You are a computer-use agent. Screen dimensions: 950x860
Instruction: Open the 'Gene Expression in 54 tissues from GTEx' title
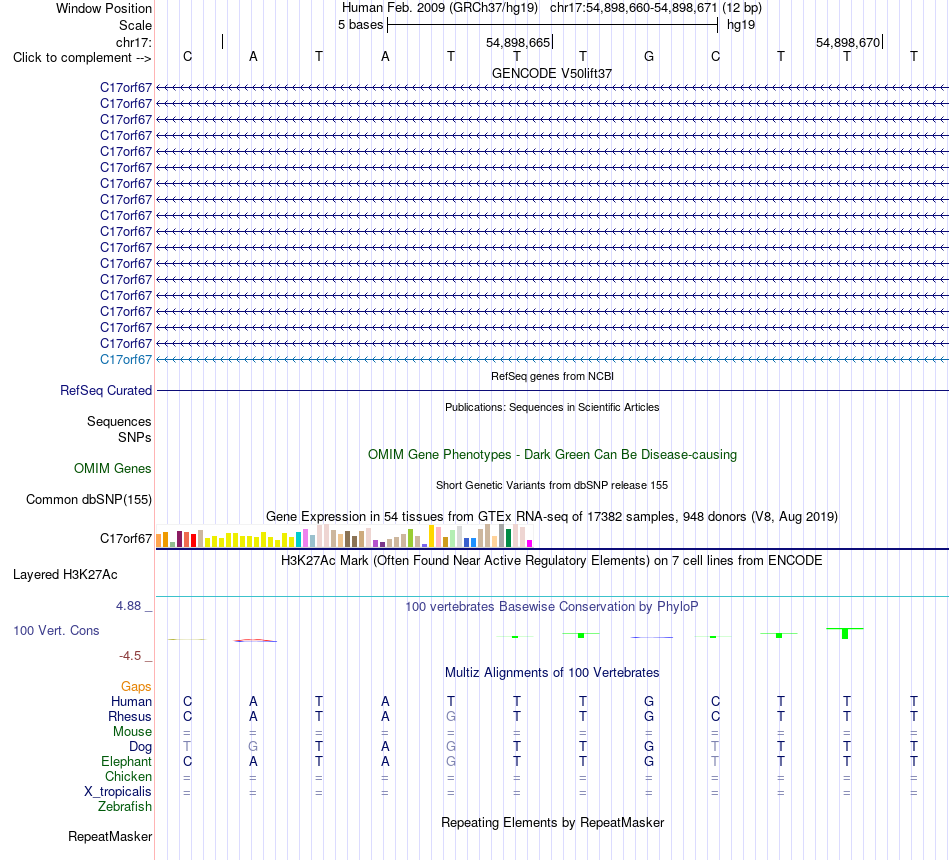tap(552, 516)
